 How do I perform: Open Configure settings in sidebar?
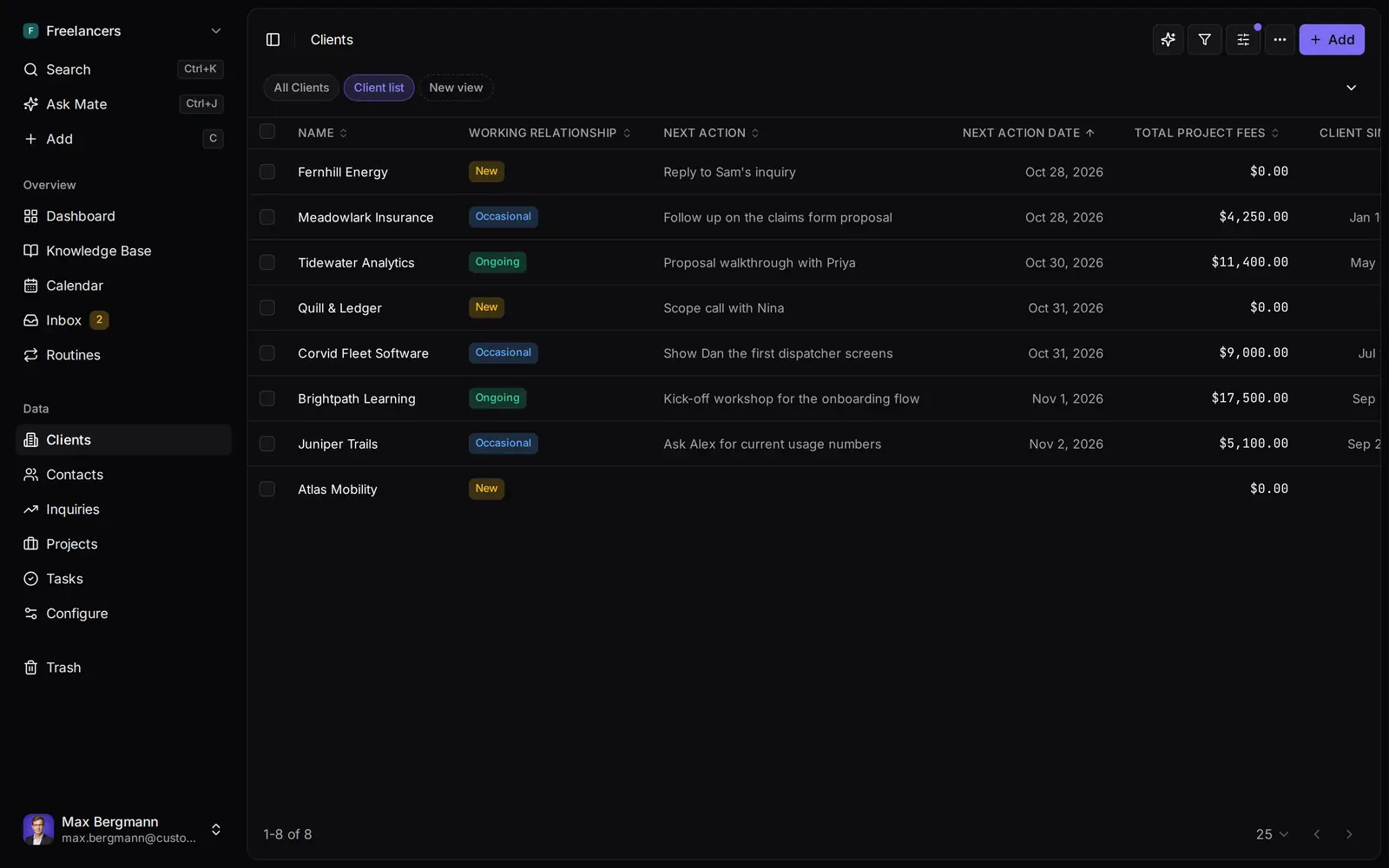(123, 614)
